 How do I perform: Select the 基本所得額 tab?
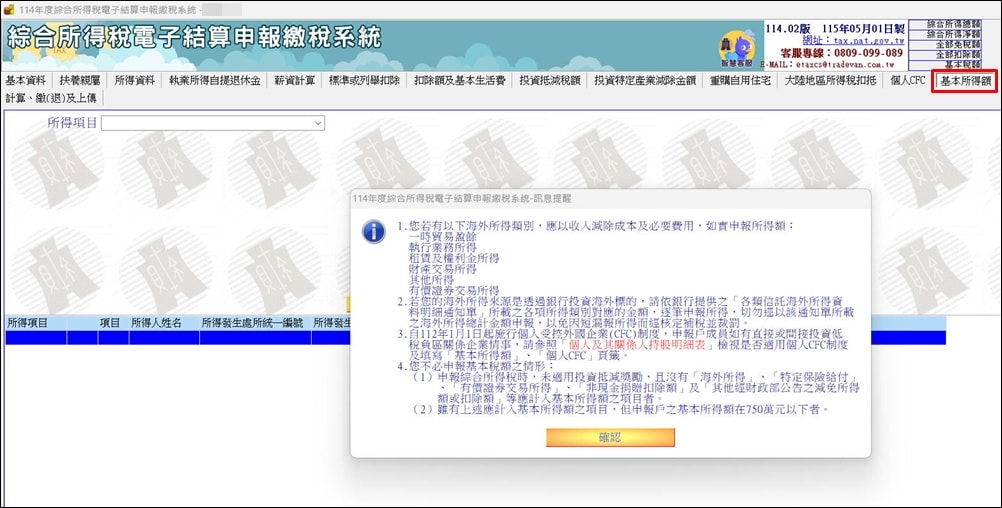pyautogui.click(x=965, y=81)
